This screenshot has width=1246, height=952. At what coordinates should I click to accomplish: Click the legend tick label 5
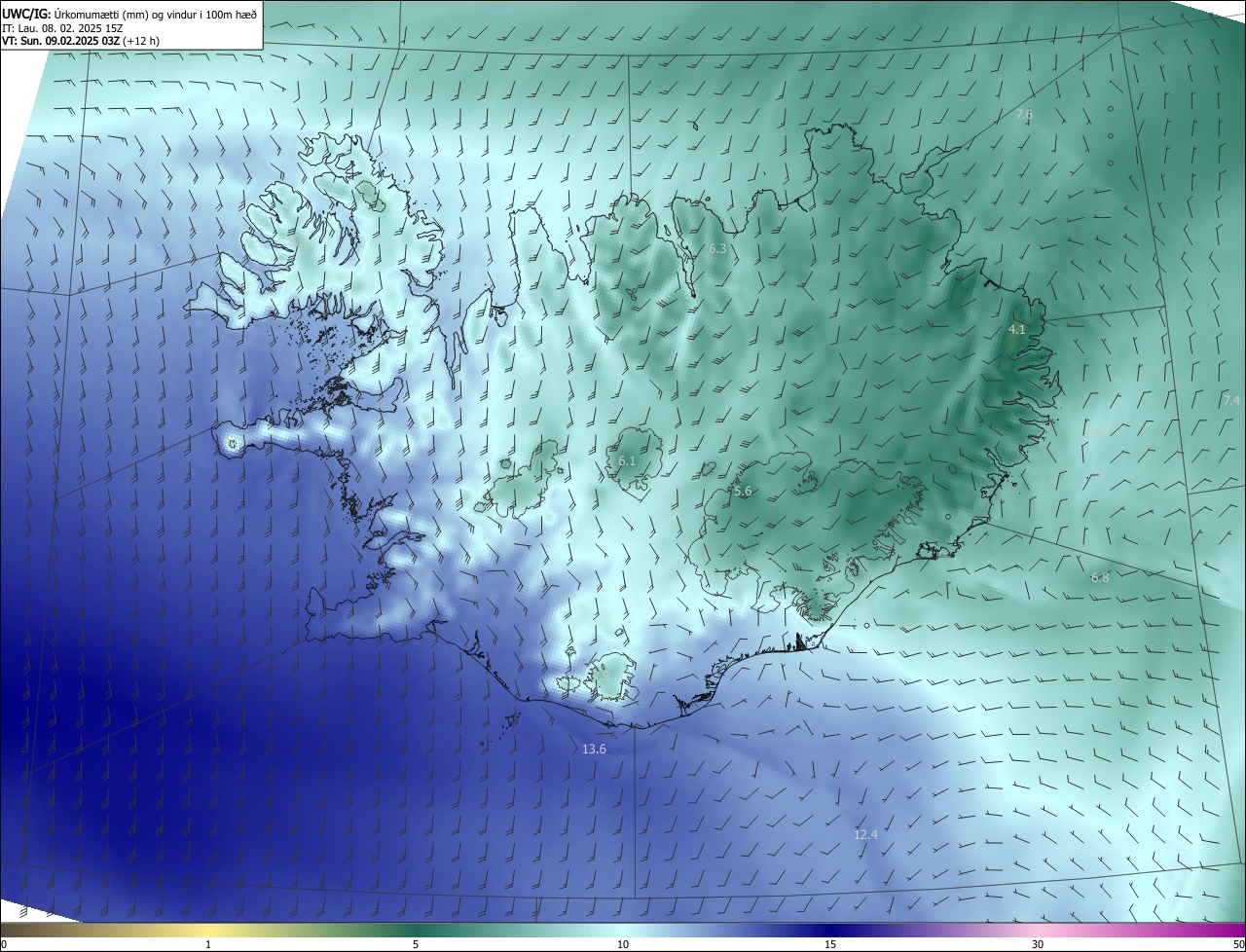click(416, 945)
